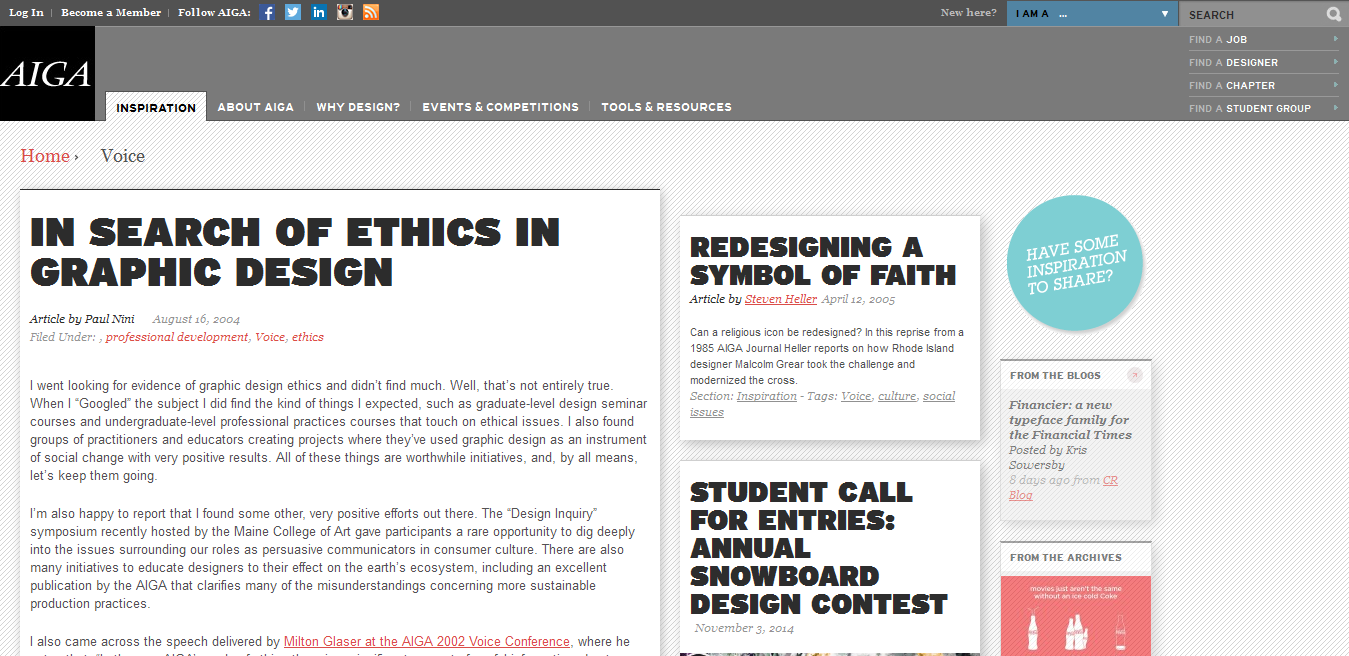Open Steven Heller author link
This screenshot has height=656, width=1349.
(781, 299)
